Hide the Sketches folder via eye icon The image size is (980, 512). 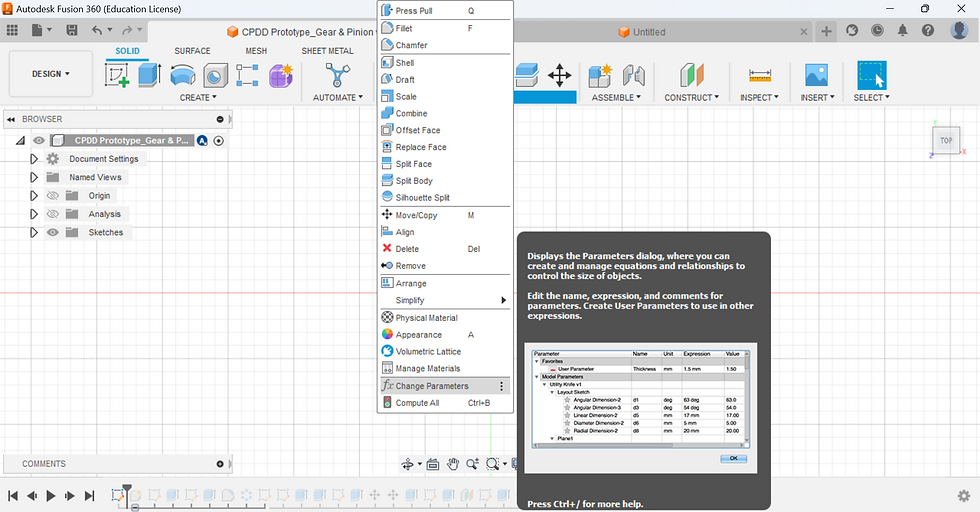[52, 233]
